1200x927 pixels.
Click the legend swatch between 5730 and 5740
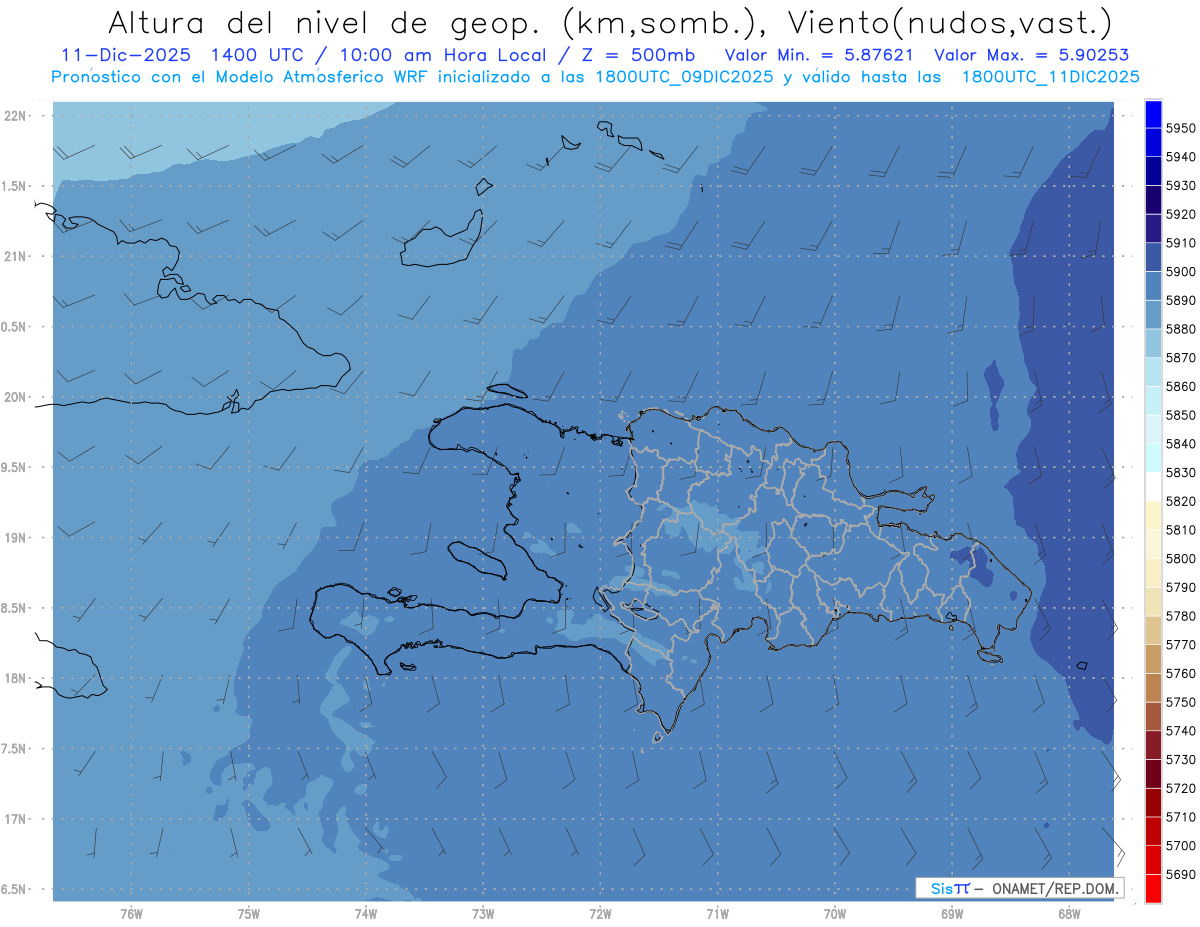pos(1153,745)
